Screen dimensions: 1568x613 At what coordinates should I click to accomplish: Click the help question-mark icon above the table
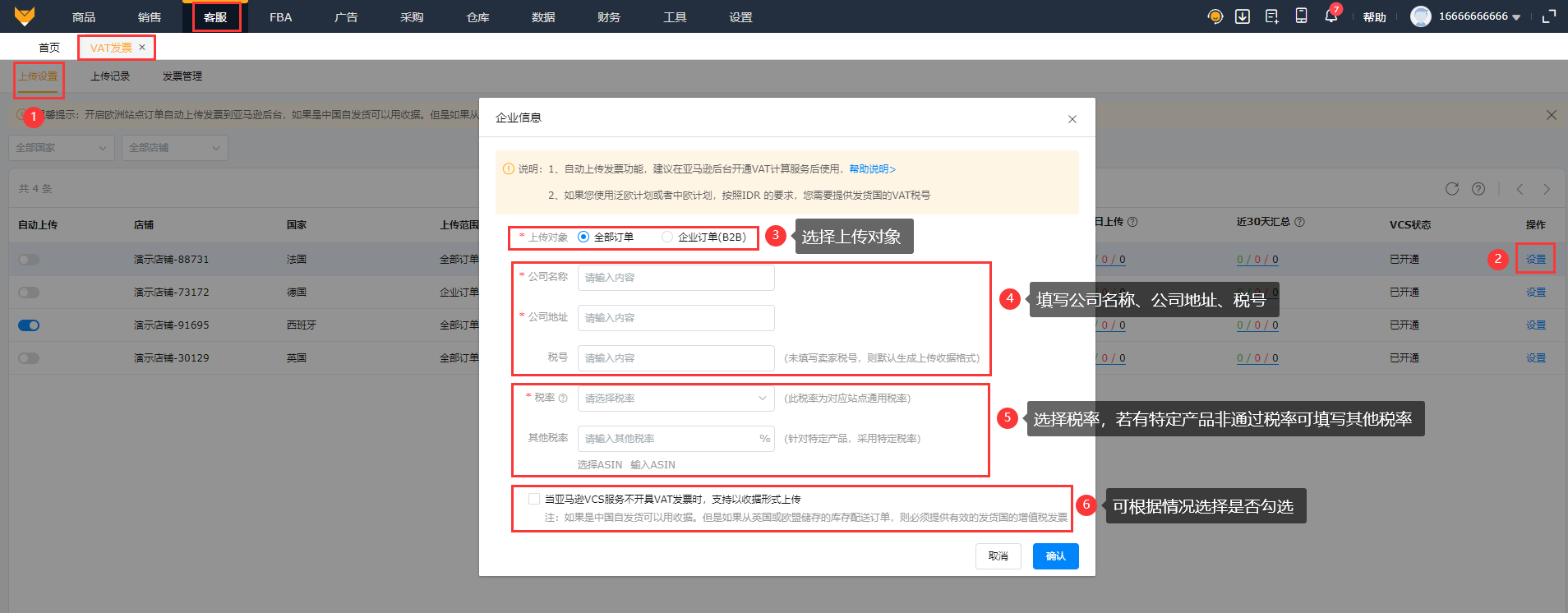tap(1478, 189)
